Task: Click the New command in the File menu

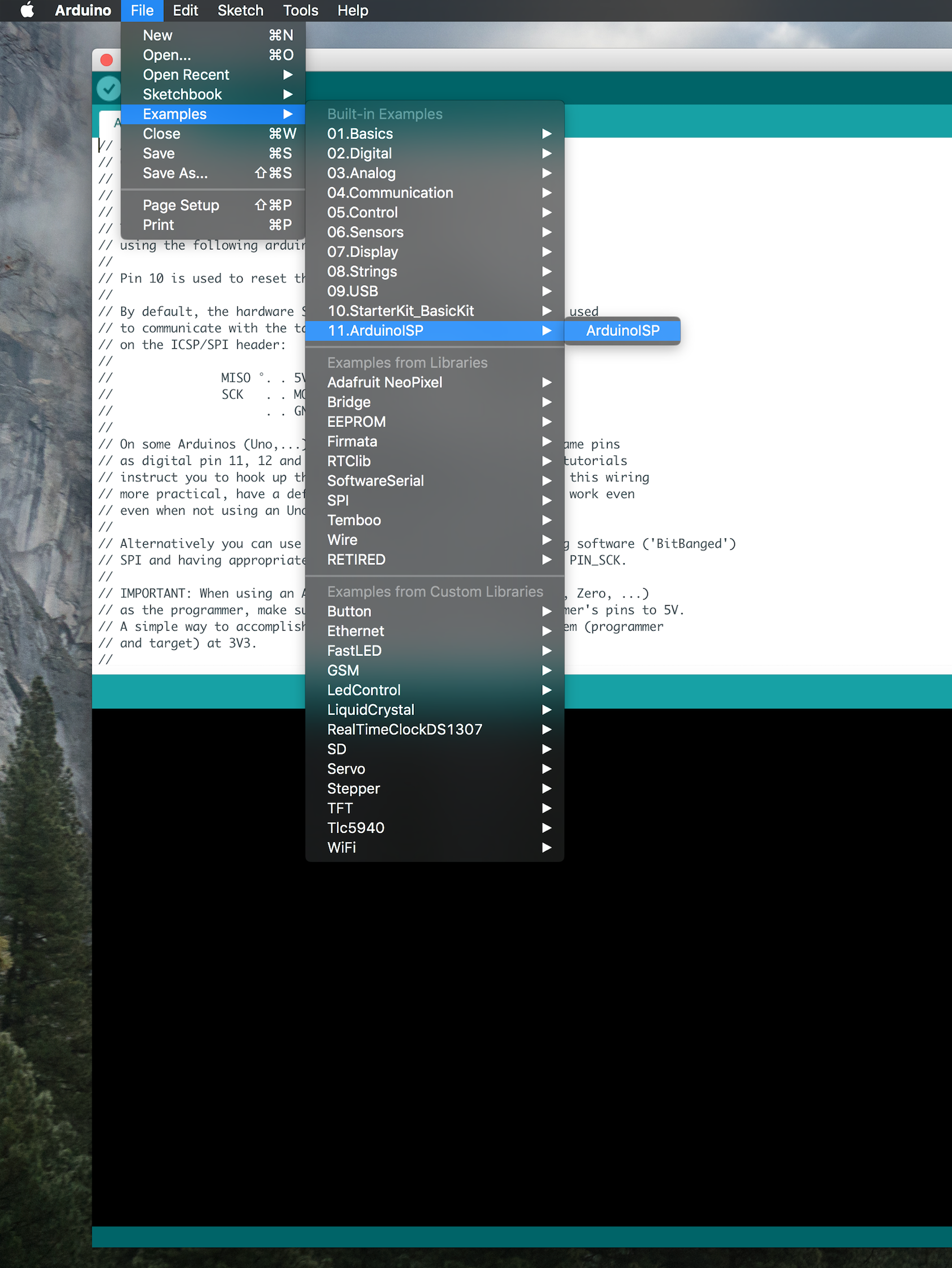Action: [157, 35]
